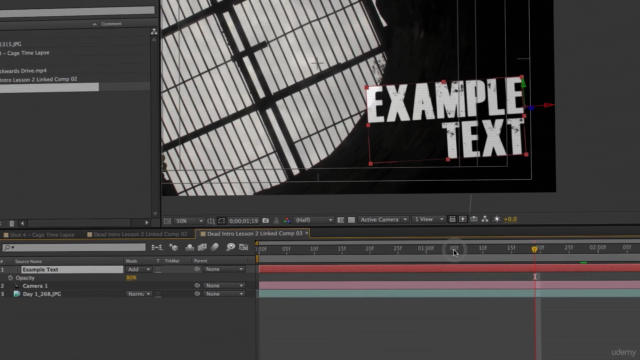Open the Normal mode dropdown for Day 1_268.JPG

[138, 294]
